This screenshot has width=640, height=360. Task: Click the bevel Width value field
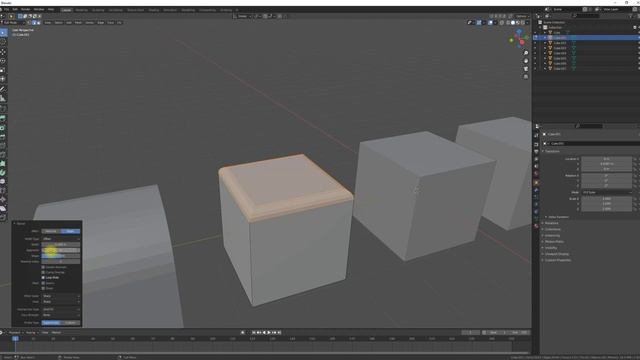61,244
